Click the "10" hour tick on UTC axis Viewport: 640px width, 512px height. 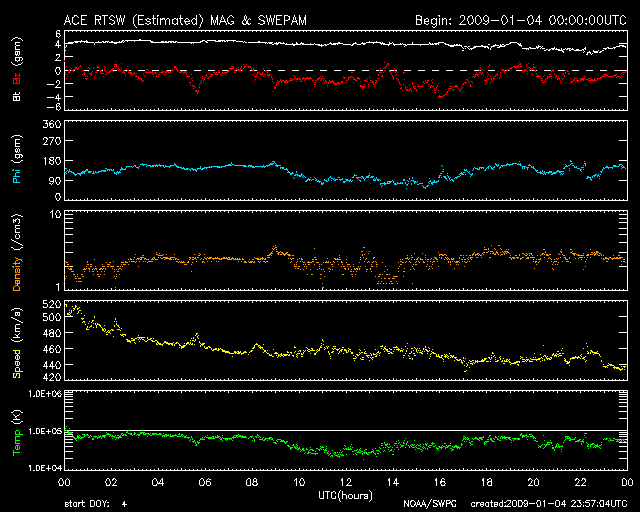(x=299, y=483)
